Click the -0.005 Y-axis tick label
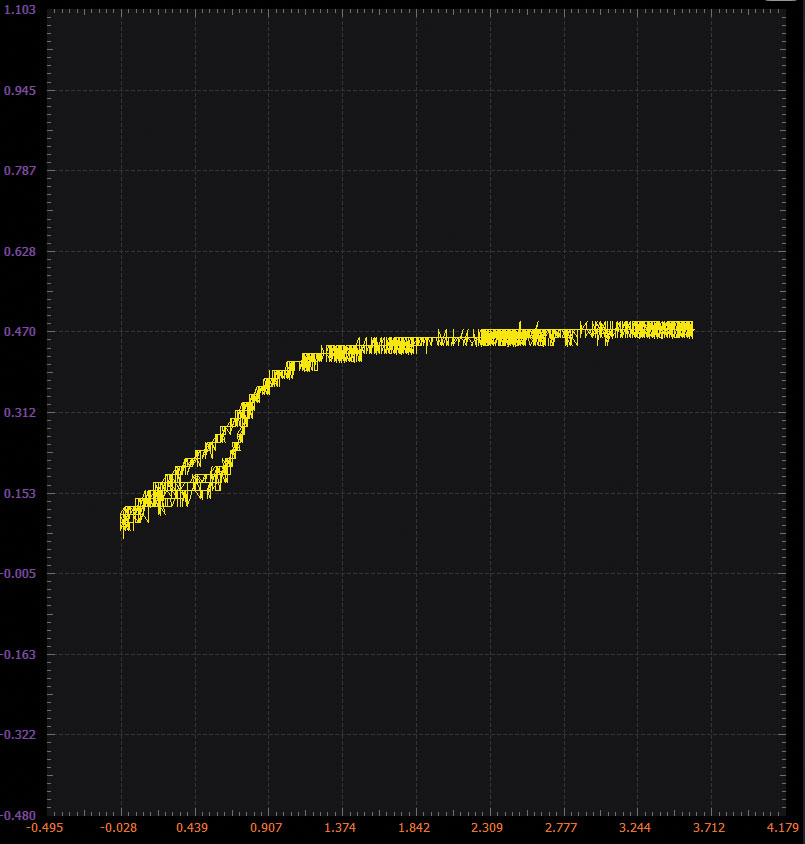 (x=18, y=574)
